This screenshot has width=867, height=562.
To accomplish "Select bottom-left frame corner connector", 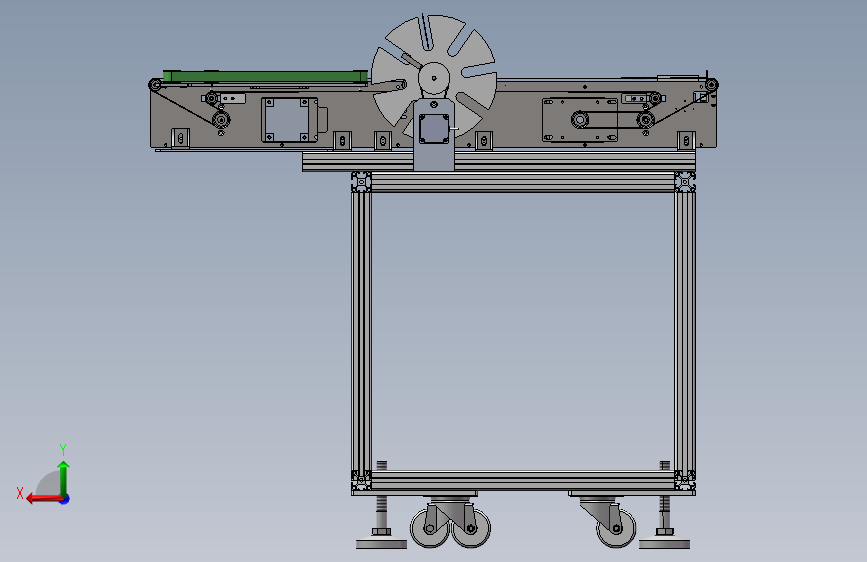I will pos(361,480).
